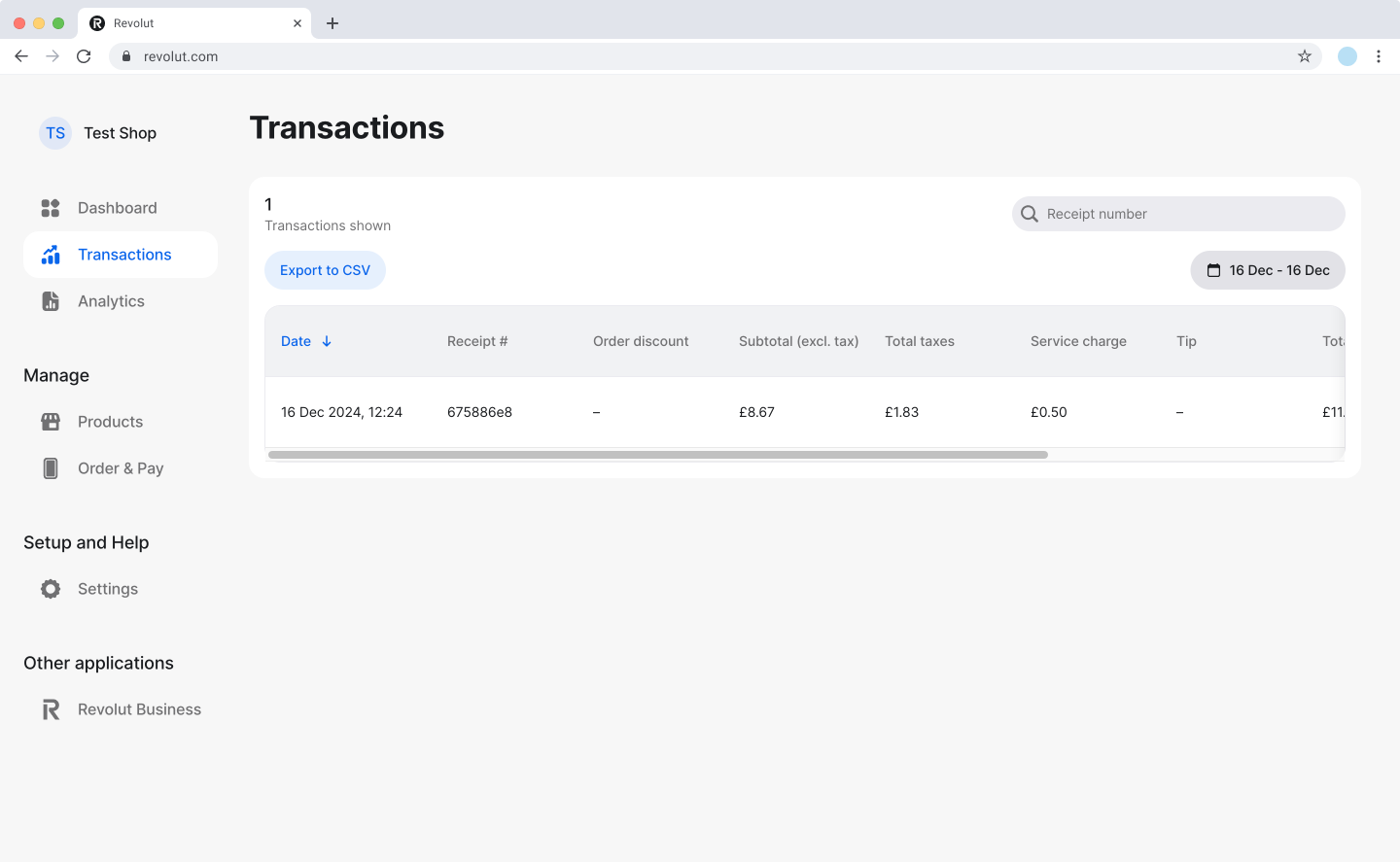
Task: Click the Service charge column header
Action: coord(1078,341)
